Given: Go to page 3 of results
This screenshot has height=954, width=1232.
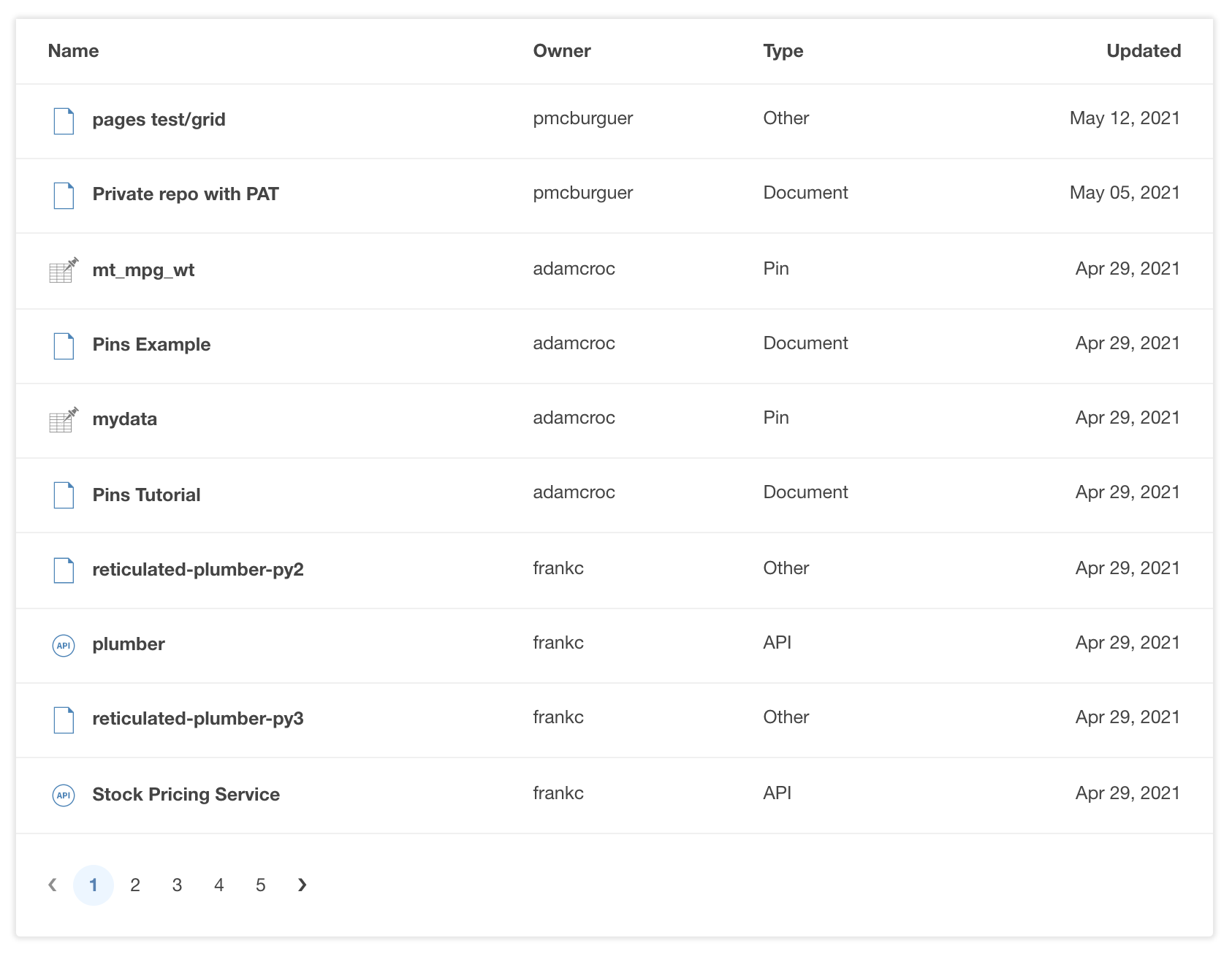Looking at the screenshot, I should (177, 885).
